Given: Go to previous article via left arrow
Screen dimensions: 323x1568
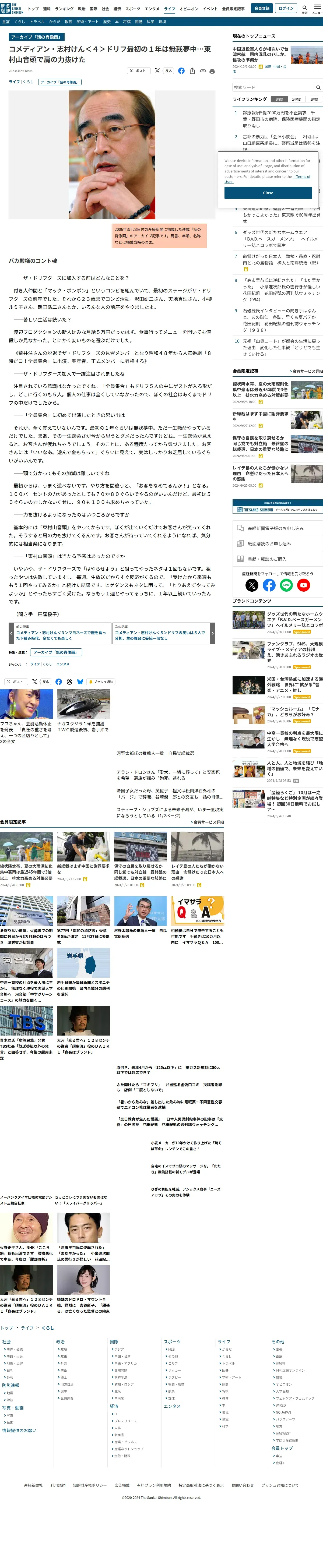Looking at the screenshot, I should [x=11, y=633].
